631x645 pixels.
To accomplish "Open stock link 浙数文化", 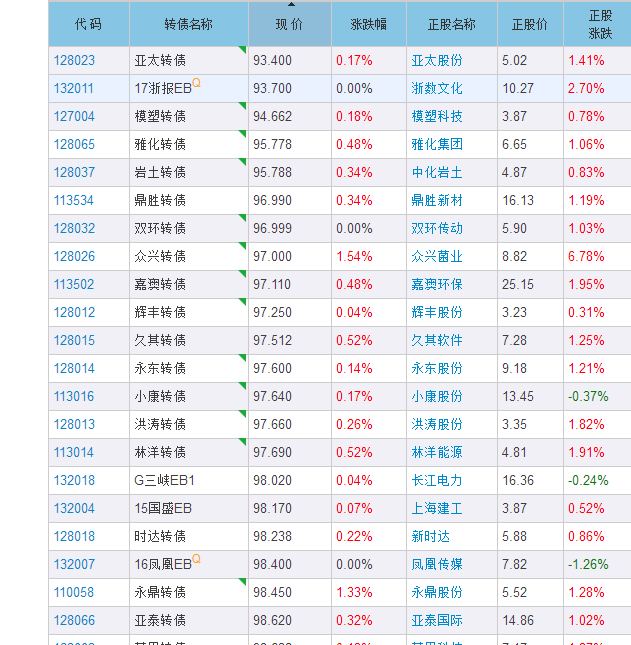I will [x=437, y=88].
